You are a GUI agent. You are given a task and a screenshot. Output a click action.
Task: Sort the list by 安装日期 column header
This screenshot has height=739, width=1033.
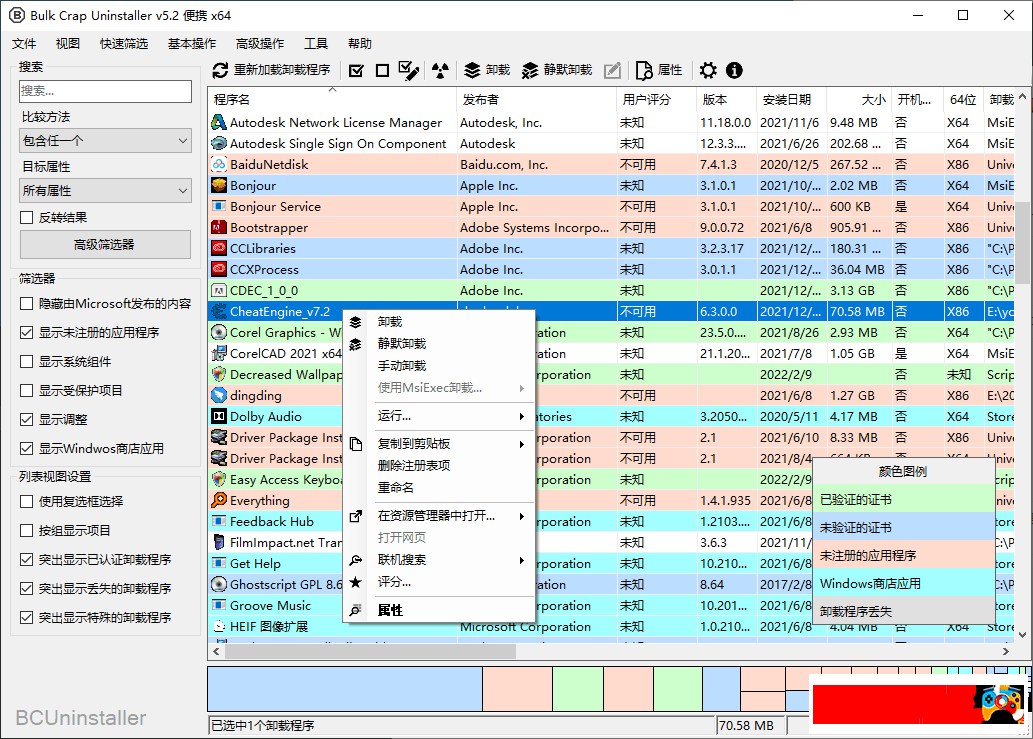[x=791, y=99]
